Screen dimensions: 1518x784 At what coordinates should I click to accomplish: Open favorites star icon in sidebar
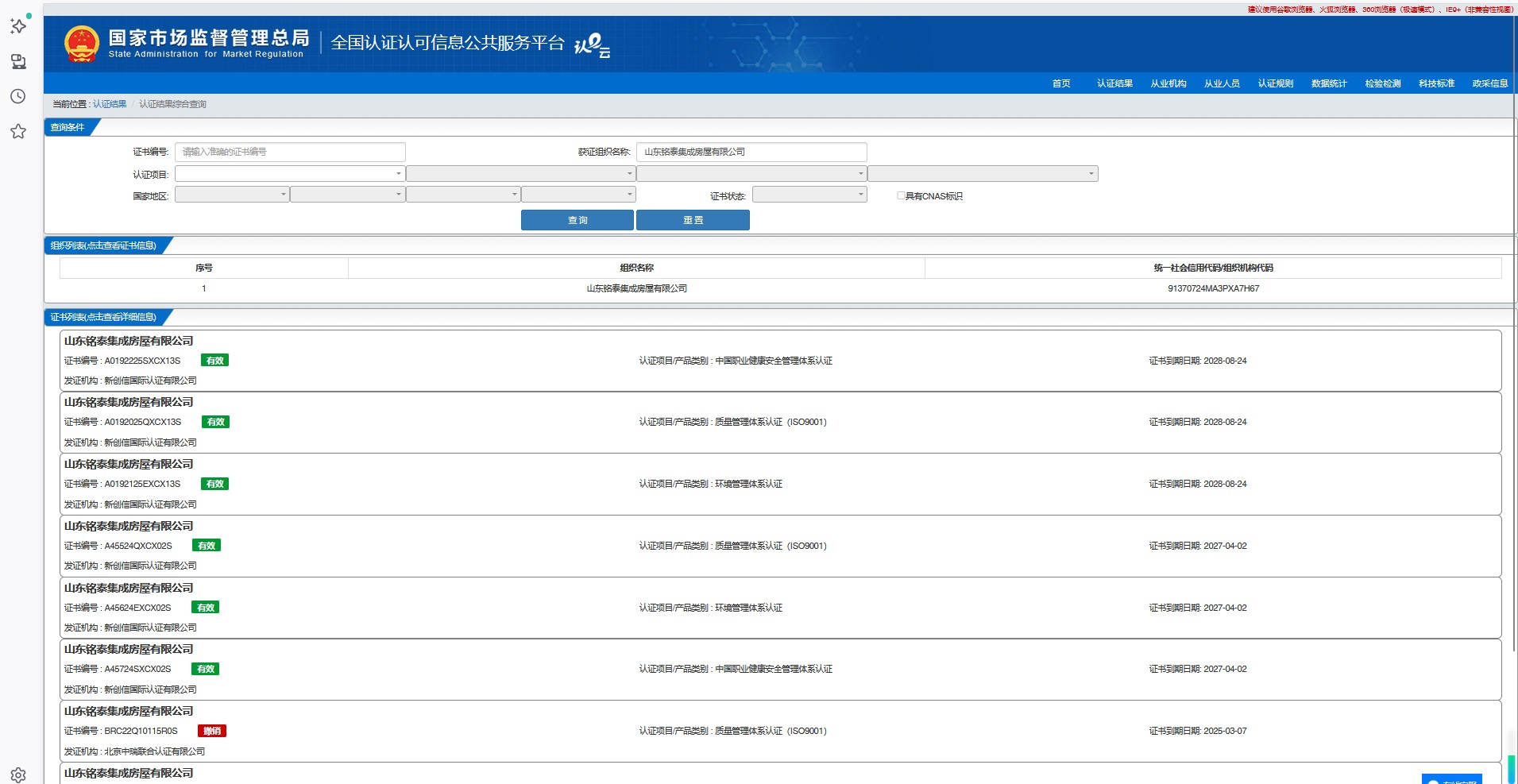pos(18,131)
